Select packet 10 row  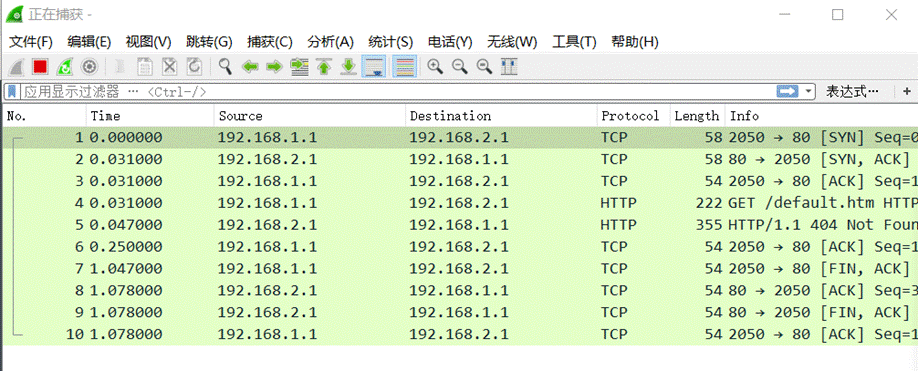pos(461,334)
